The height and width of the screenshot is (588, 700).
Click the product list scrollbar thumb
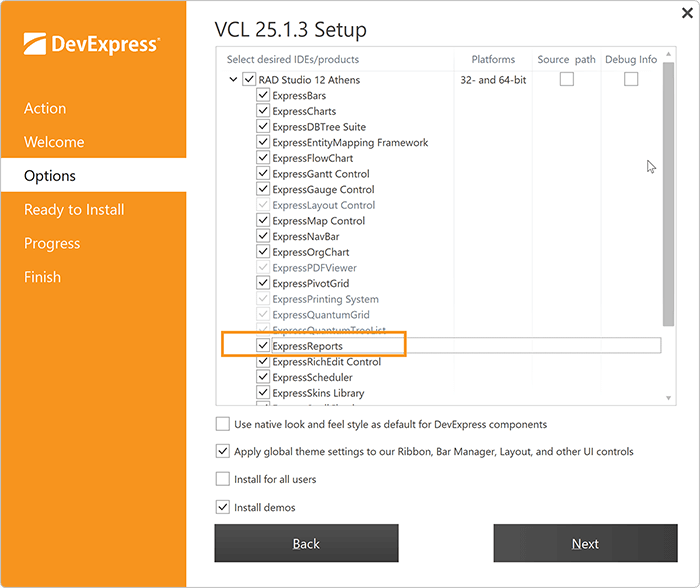click(668, 194)
